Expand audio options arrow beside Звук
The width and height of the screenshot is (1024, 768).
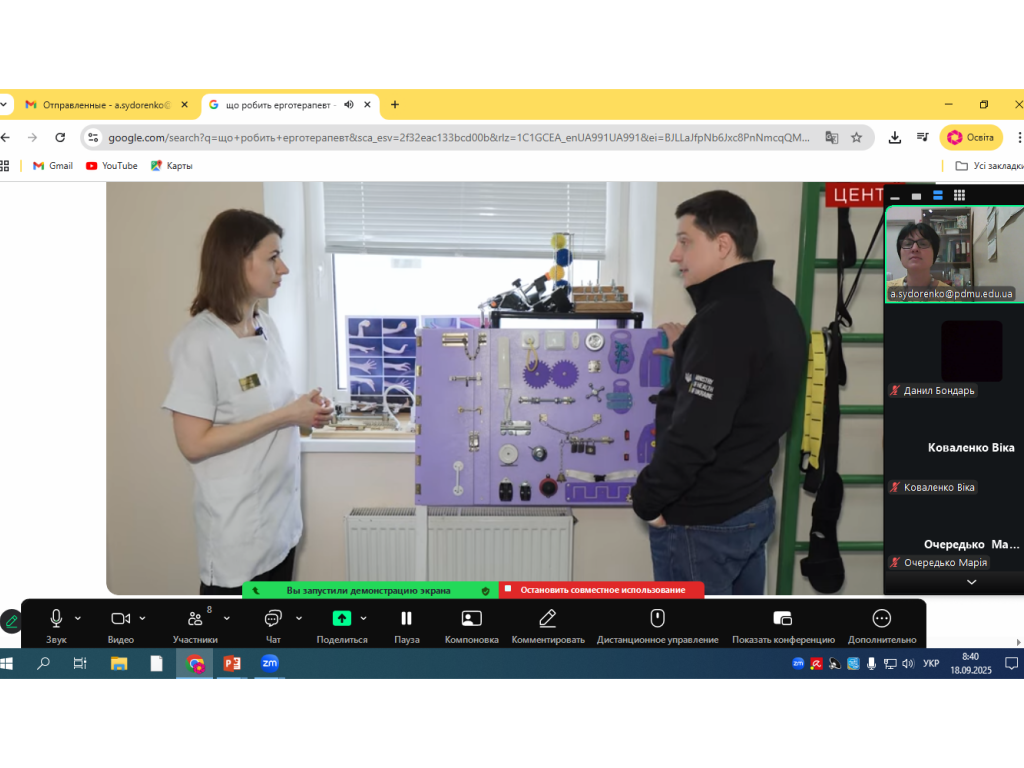click(78, 618)
